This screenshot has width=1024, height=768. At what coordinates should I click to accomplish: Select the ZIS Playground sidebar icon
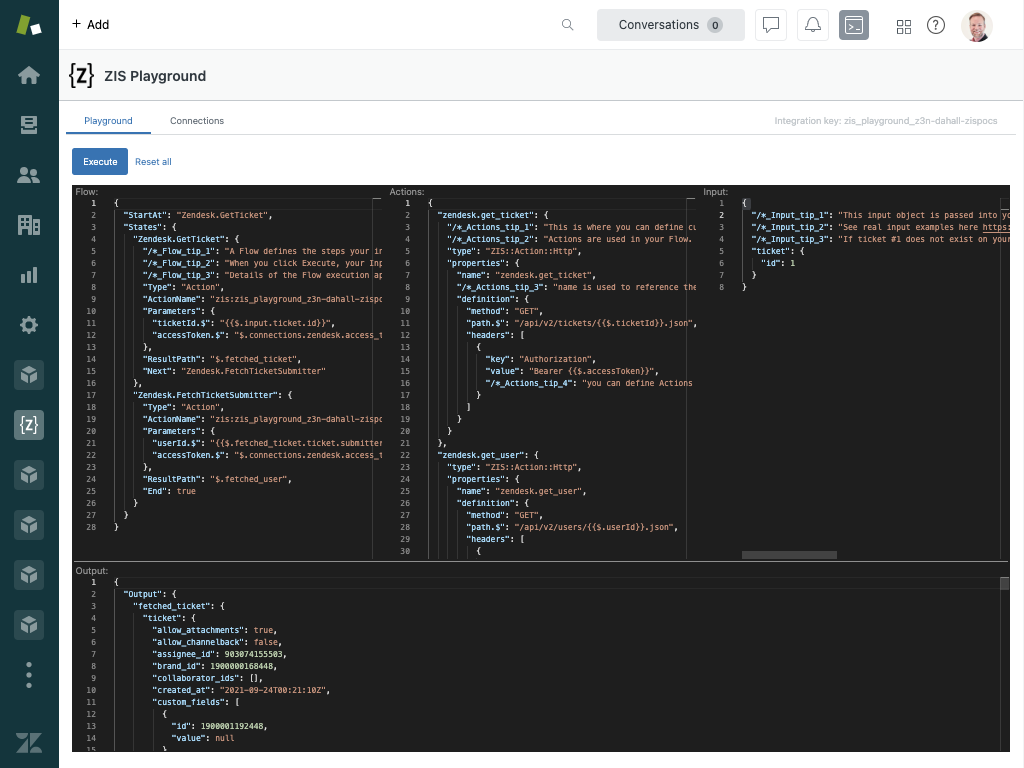[x=29, y=425]
